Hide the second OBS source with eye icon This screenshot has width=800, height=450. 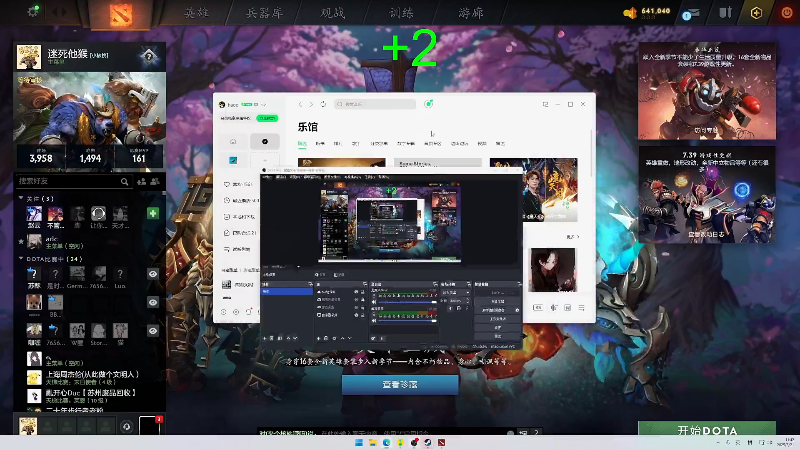[x=356, y=299]
